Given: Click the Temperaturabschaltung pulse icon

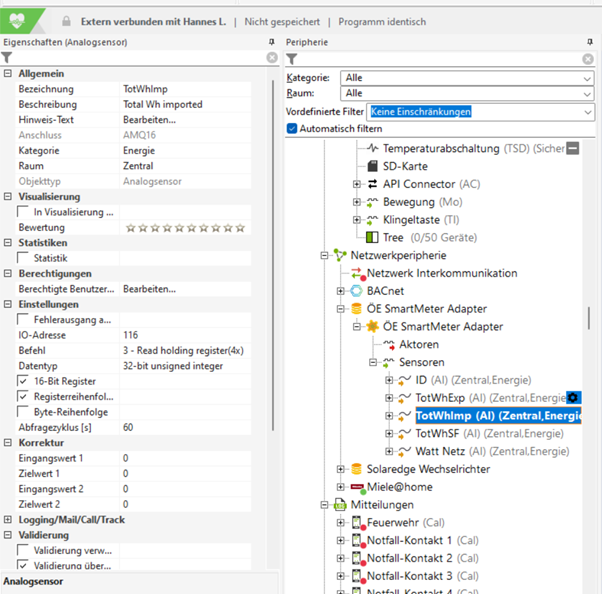Looking at the screenshot, I should 372,148.
